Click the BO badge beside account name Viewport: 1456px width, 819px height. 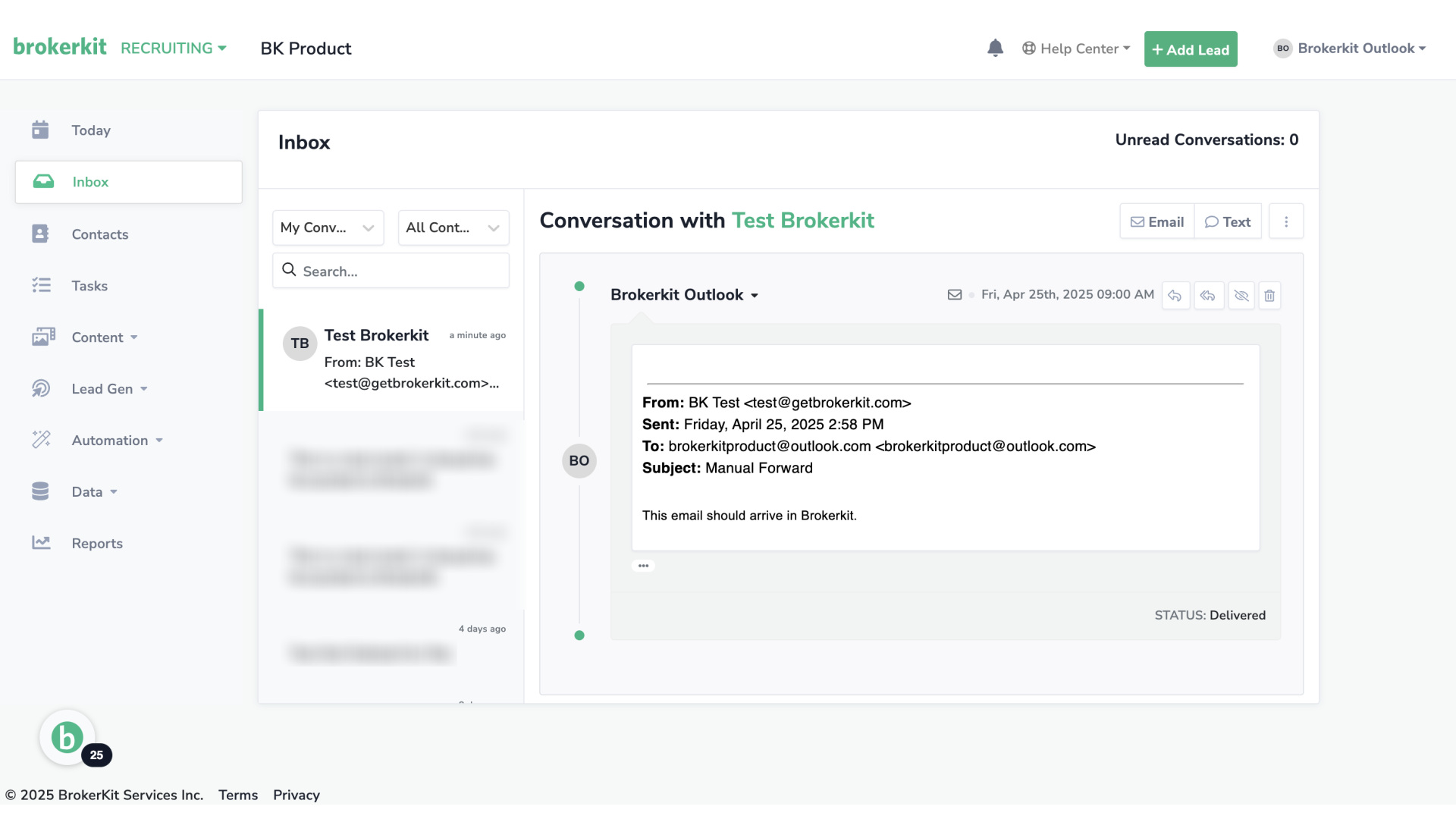click(1282, 49)
